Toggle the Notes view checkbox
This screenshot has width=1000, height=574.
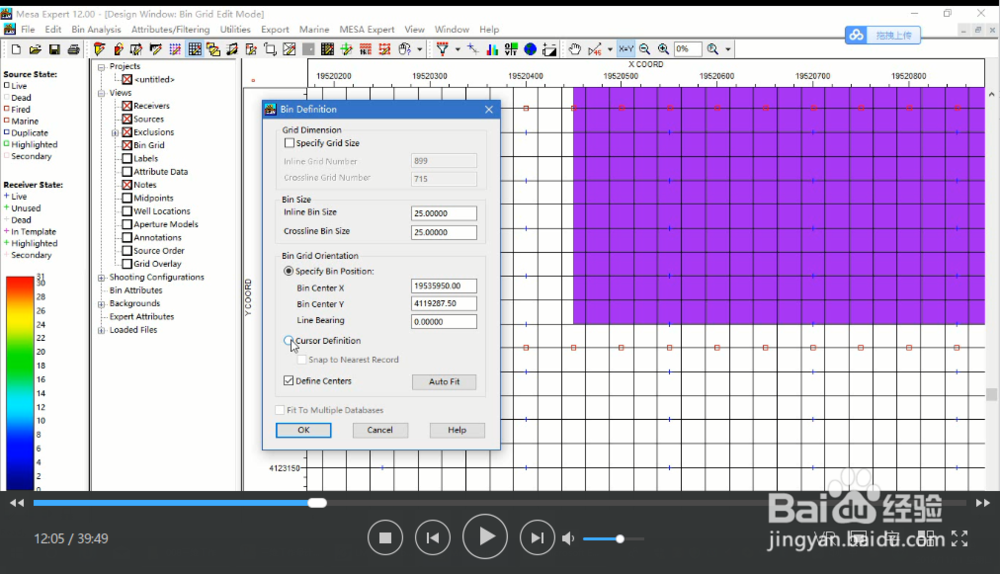pyautogui.click(x=127, y=185)
